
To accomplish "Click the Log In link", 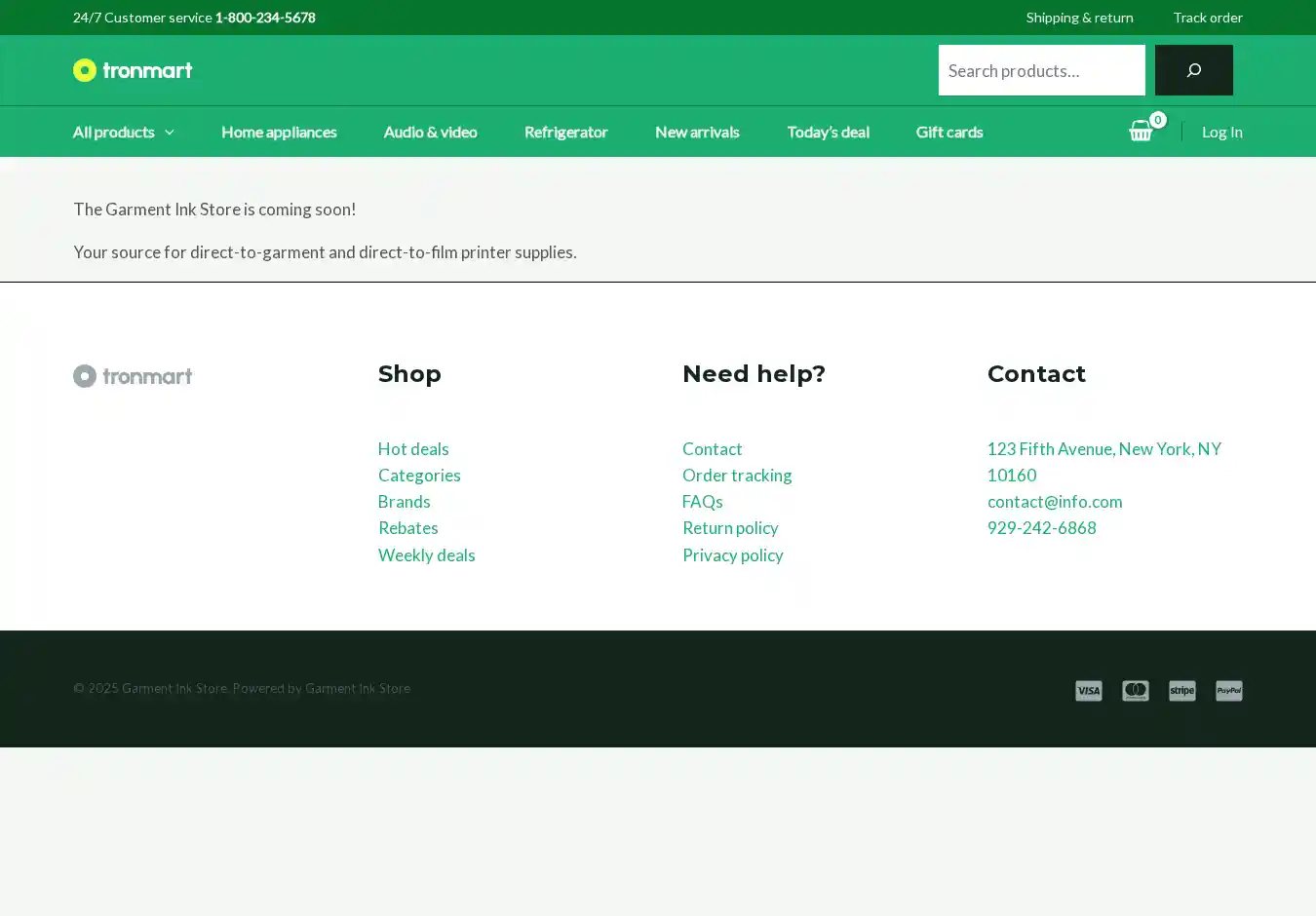I will [x=1221, y=132].
